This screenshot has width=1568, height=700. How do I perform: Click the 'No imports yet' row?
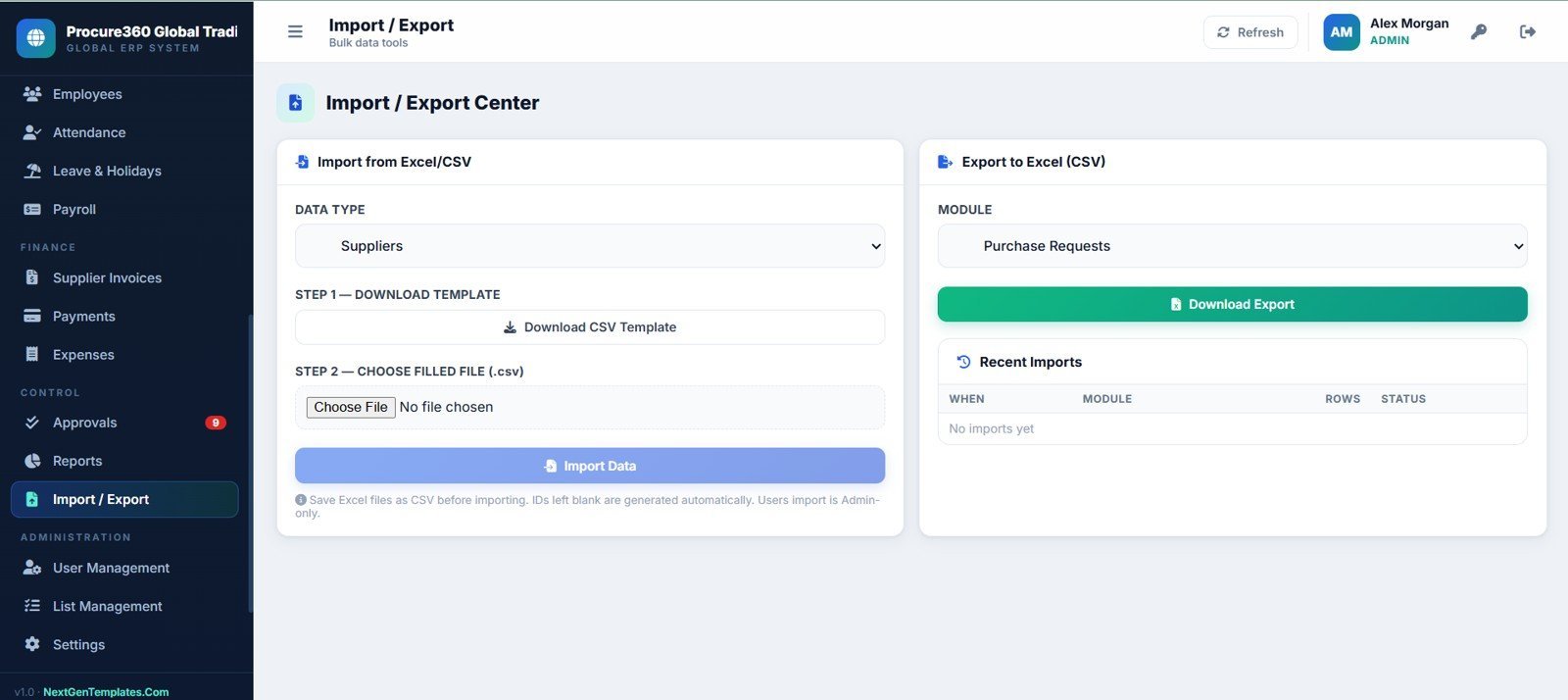point(1233,428)
